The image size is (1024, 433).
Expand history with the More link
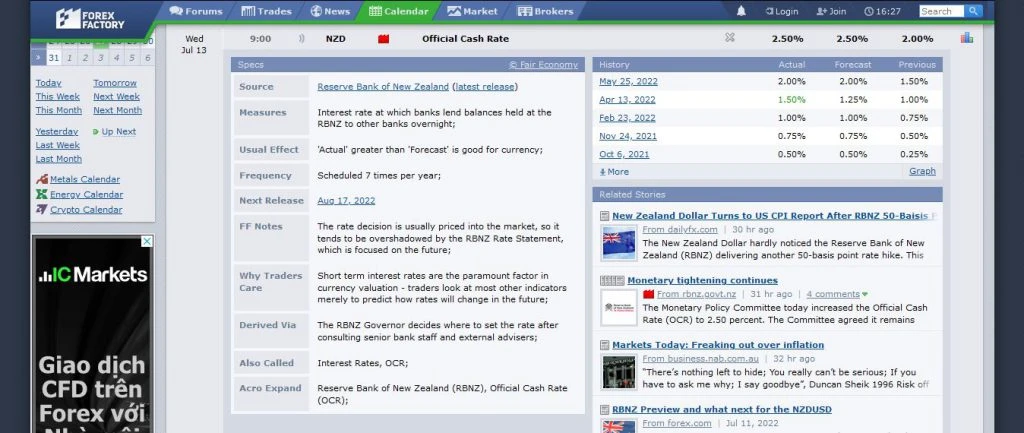click(x=614, y=172)
